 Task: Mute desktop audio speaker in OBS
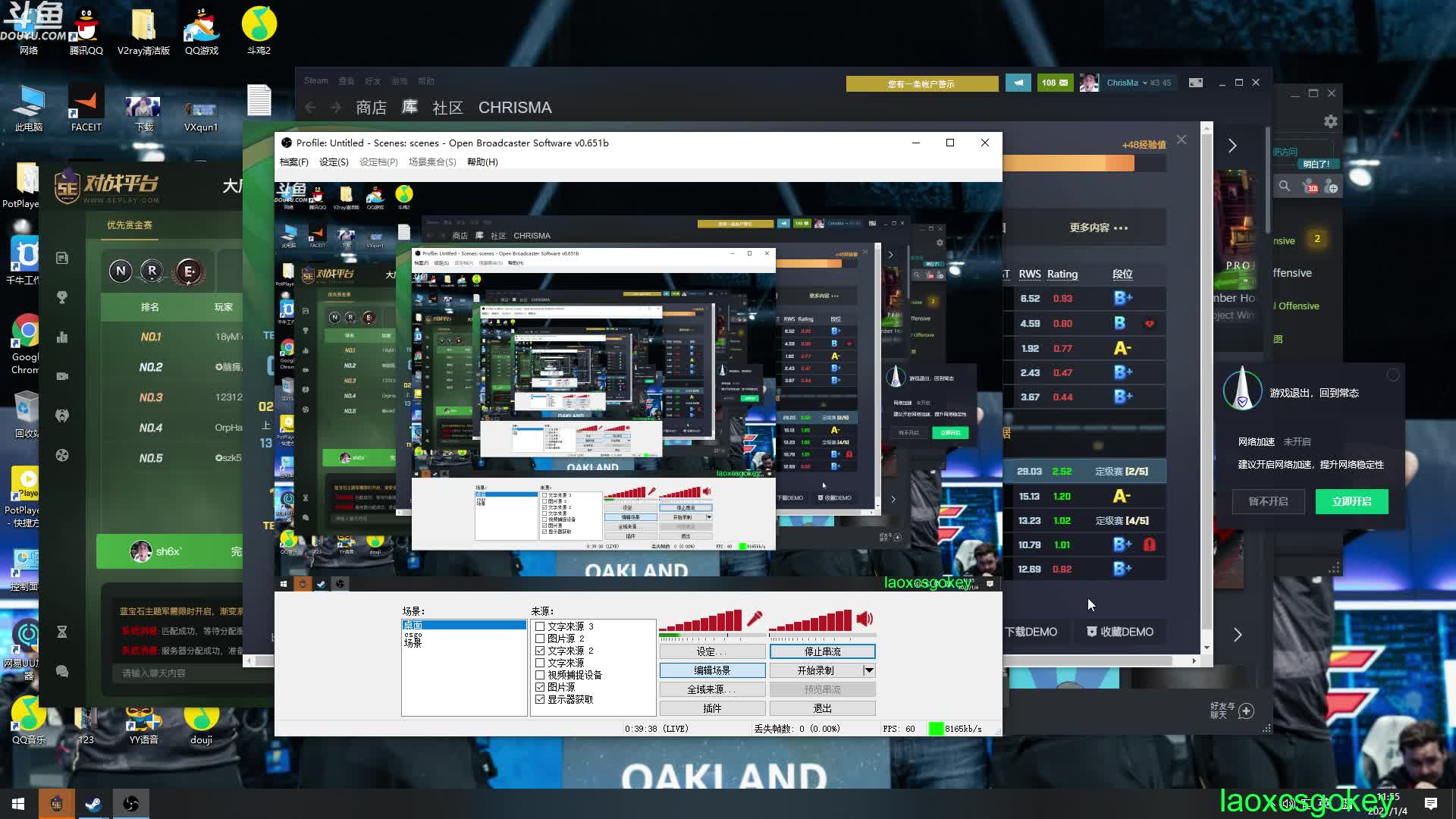click(864, 619)
